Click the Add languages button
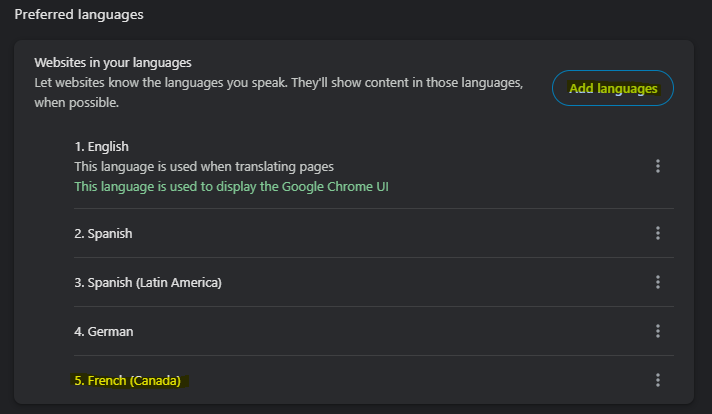The width and height of the screenshot is (712, 414). click(x=613, y=89)
